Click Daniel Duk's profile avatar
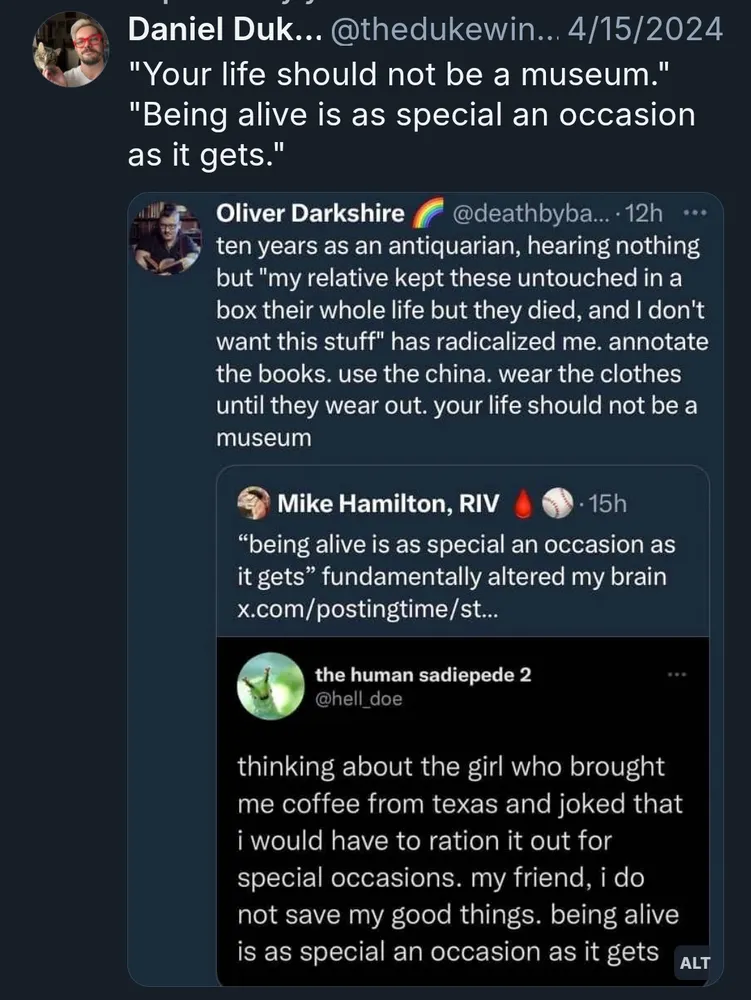 pos(72,50)
